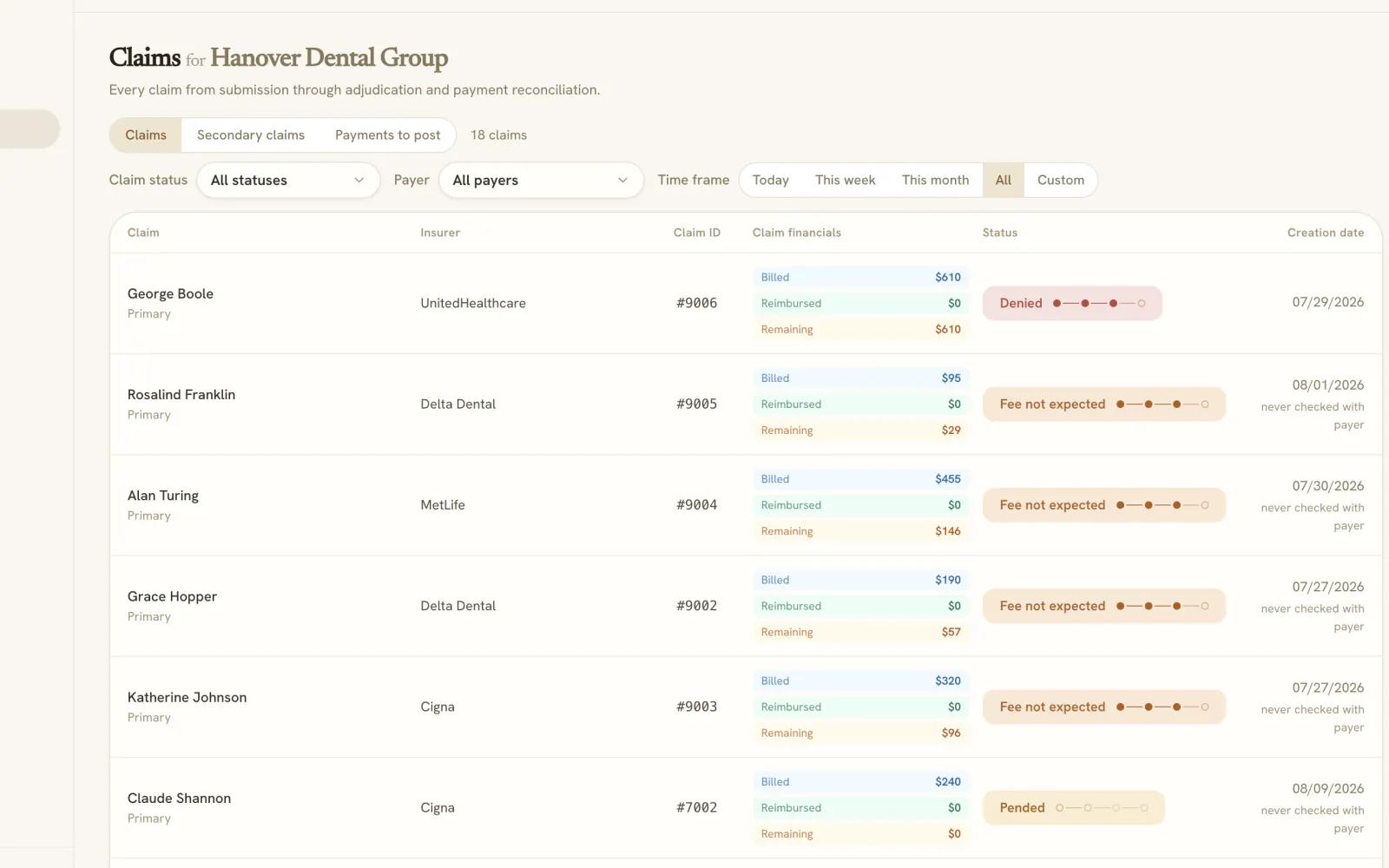Click the Status column header
This screenshot has width=1389, height=868.
point(1000,233)
